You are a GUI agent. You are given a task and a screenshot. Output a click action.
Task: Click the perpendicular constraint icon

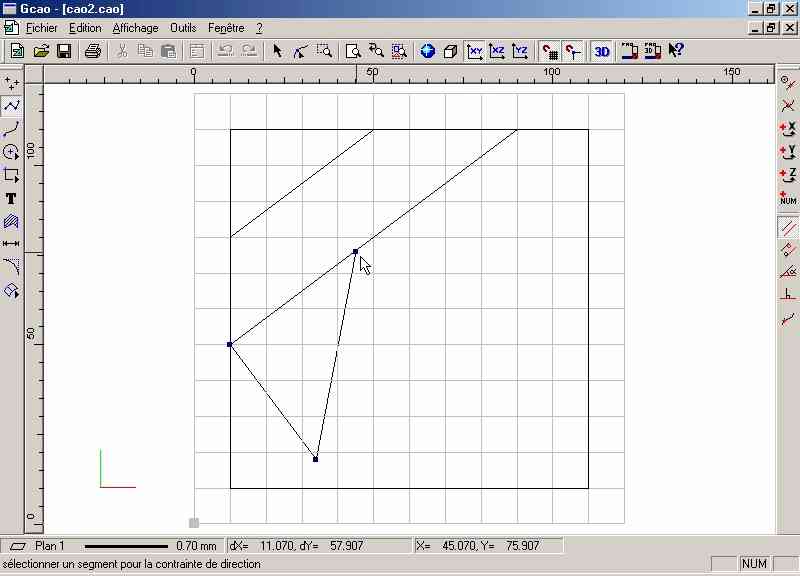click(788, 296)
